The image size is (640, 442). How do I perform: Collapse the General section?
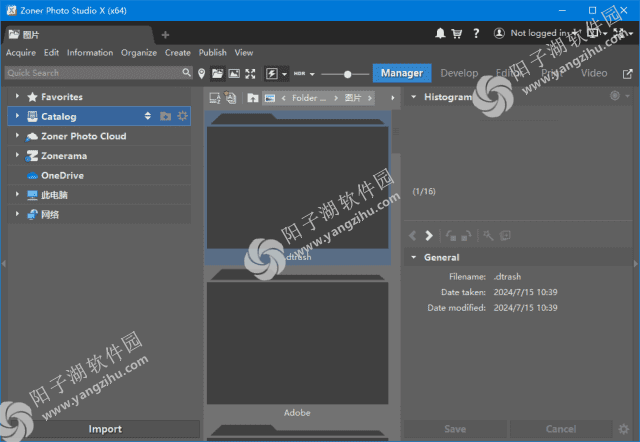tap(413, 258)
